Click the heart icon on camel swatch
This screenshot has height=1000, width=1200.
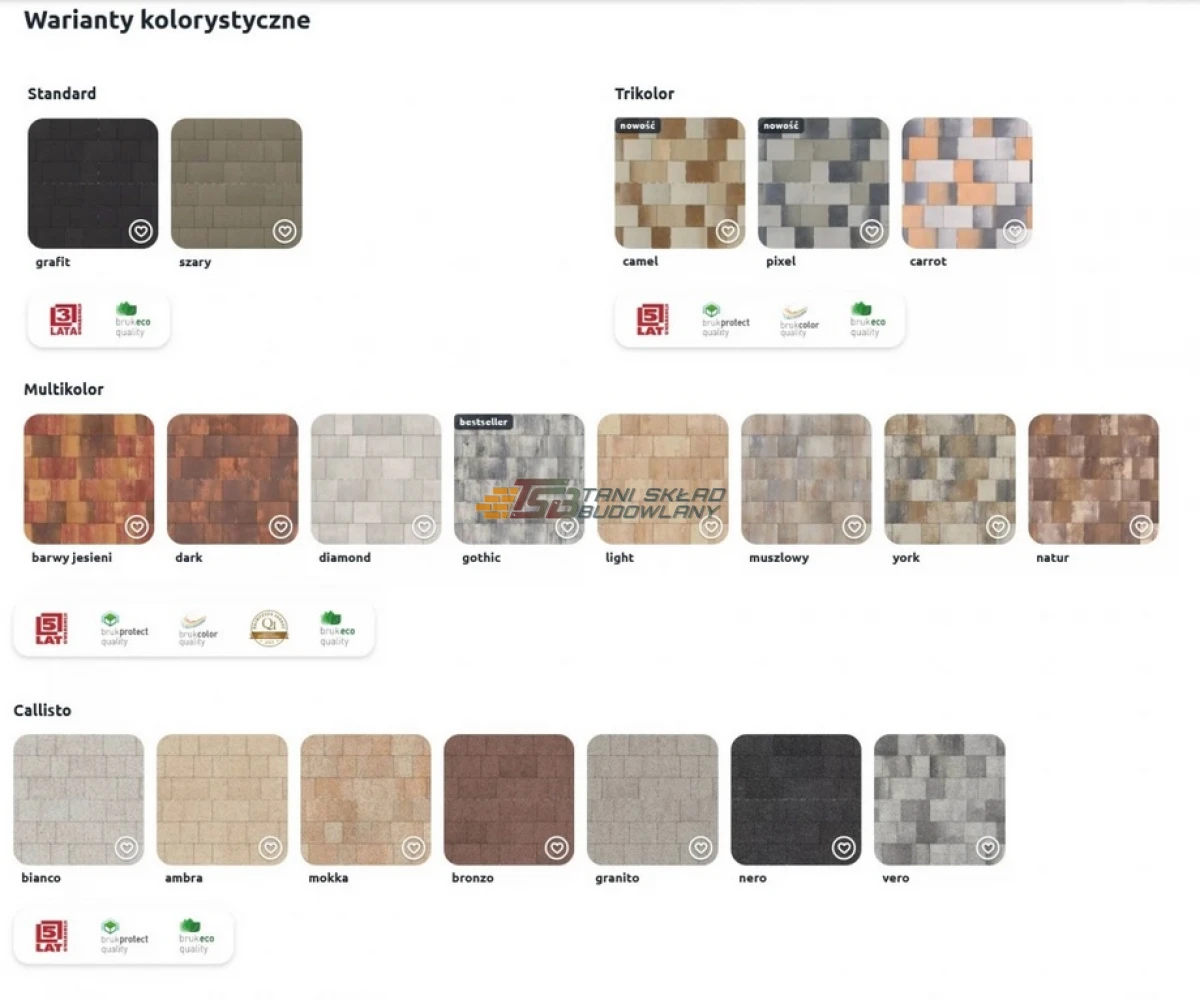coord(728,232)
